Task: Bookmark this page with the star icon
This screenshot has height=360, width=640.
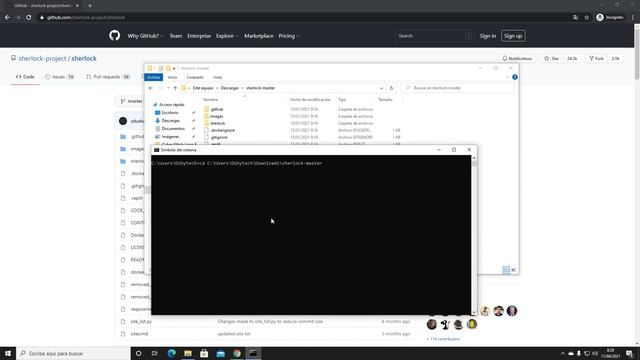Action: (x=587, y=18)
